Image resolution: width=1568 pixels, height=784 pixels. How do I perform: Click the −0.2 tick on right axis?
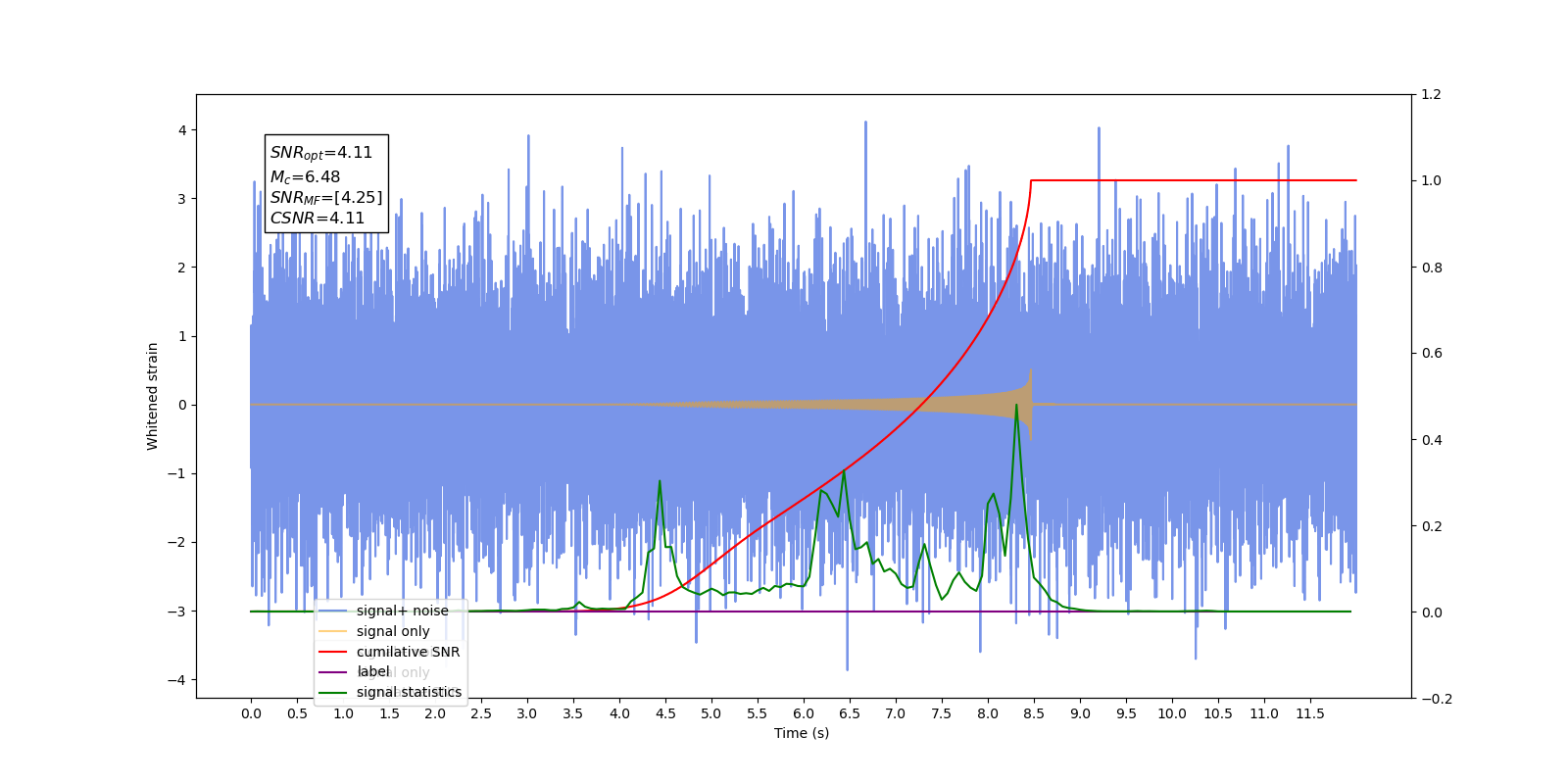pyautogui.click(x=1435, y=699)
